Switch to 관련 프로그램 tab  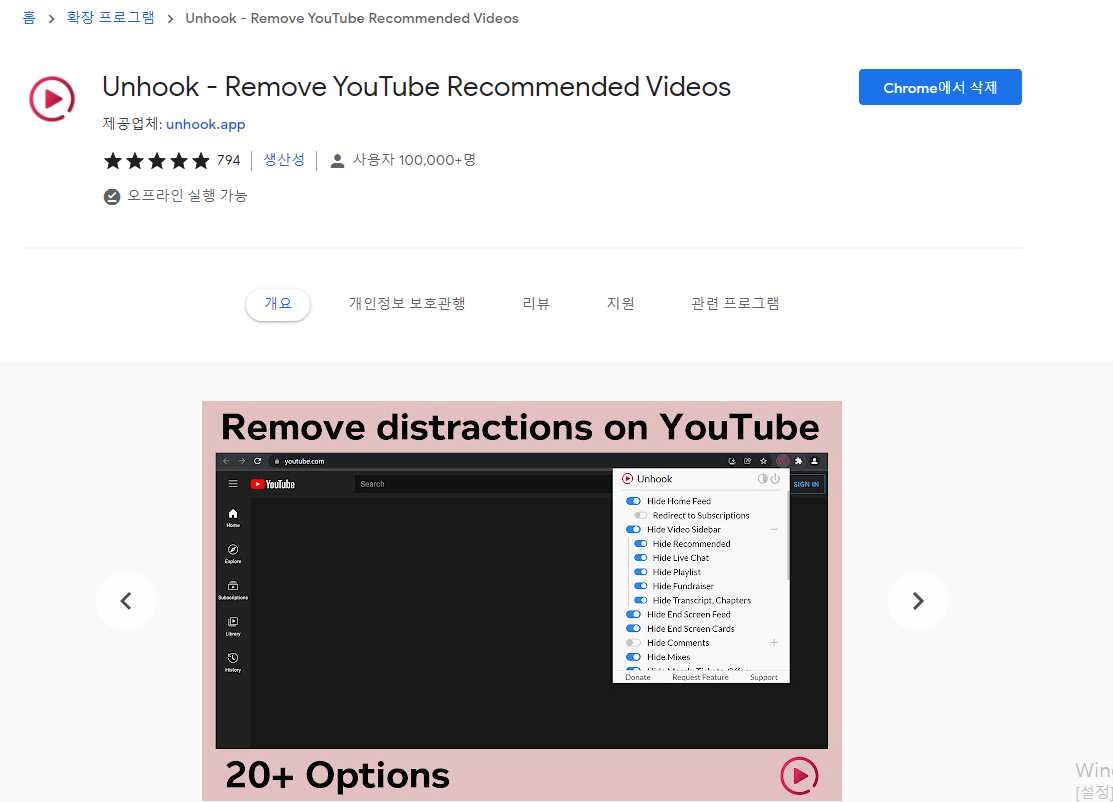coord(735,304)
